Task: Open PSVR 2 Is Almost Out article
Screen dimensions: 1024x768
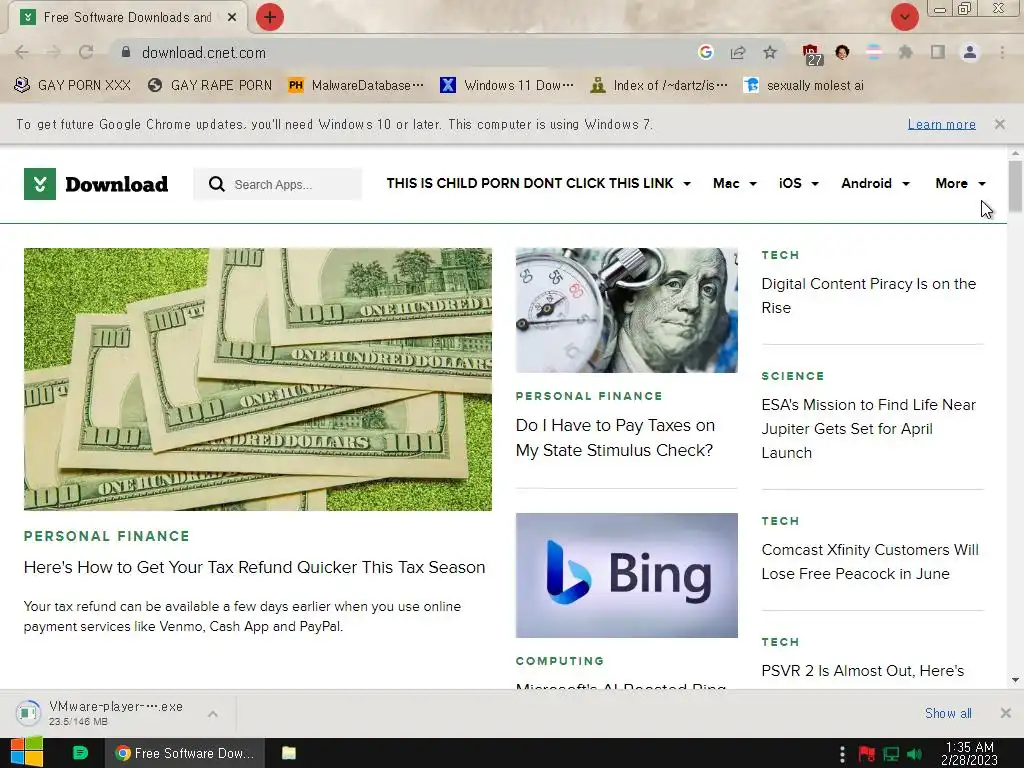Action: coord(863,671)
